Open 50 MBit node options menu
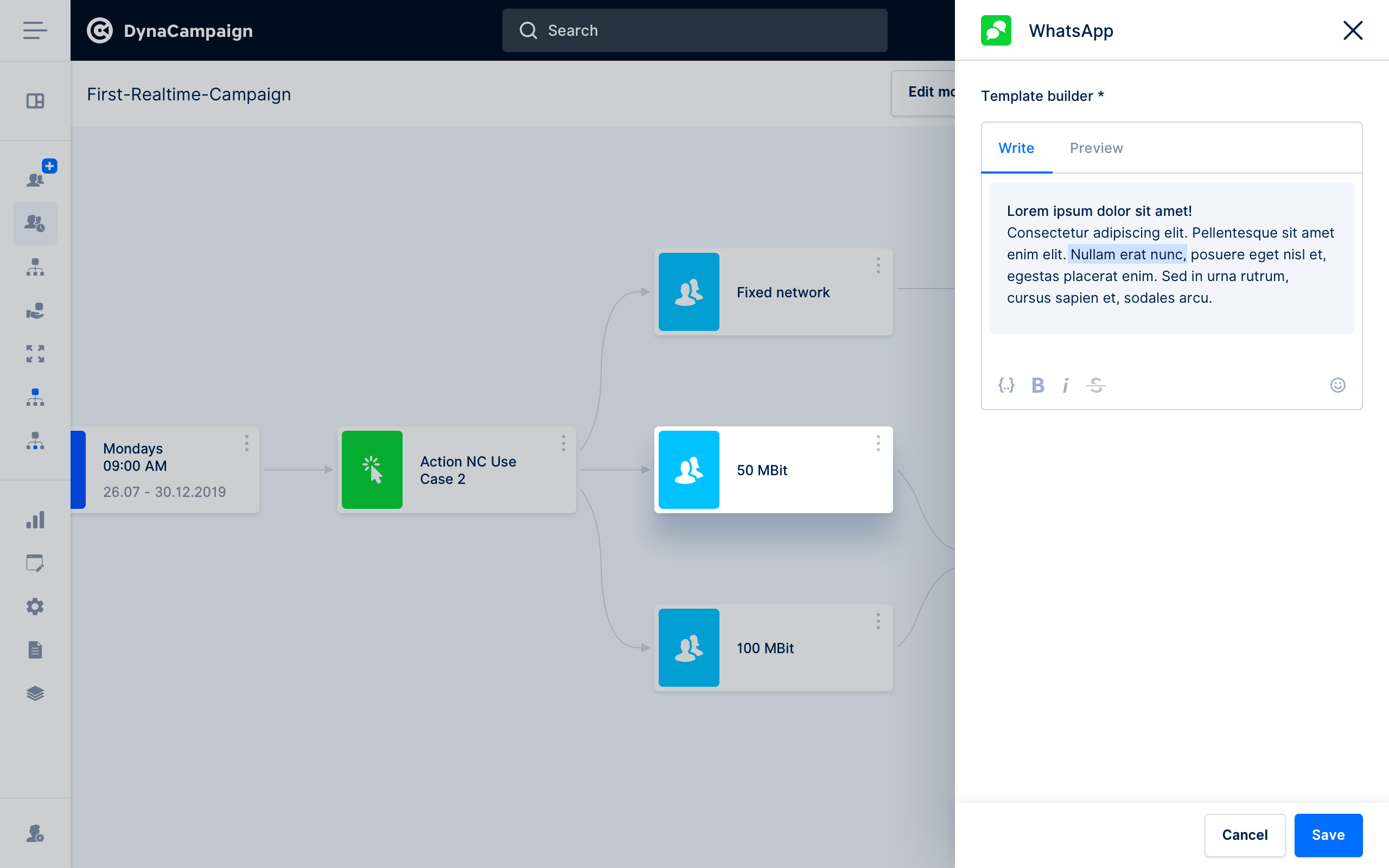The height and width of the screenshot is (868, 1389). click(878, 443)
